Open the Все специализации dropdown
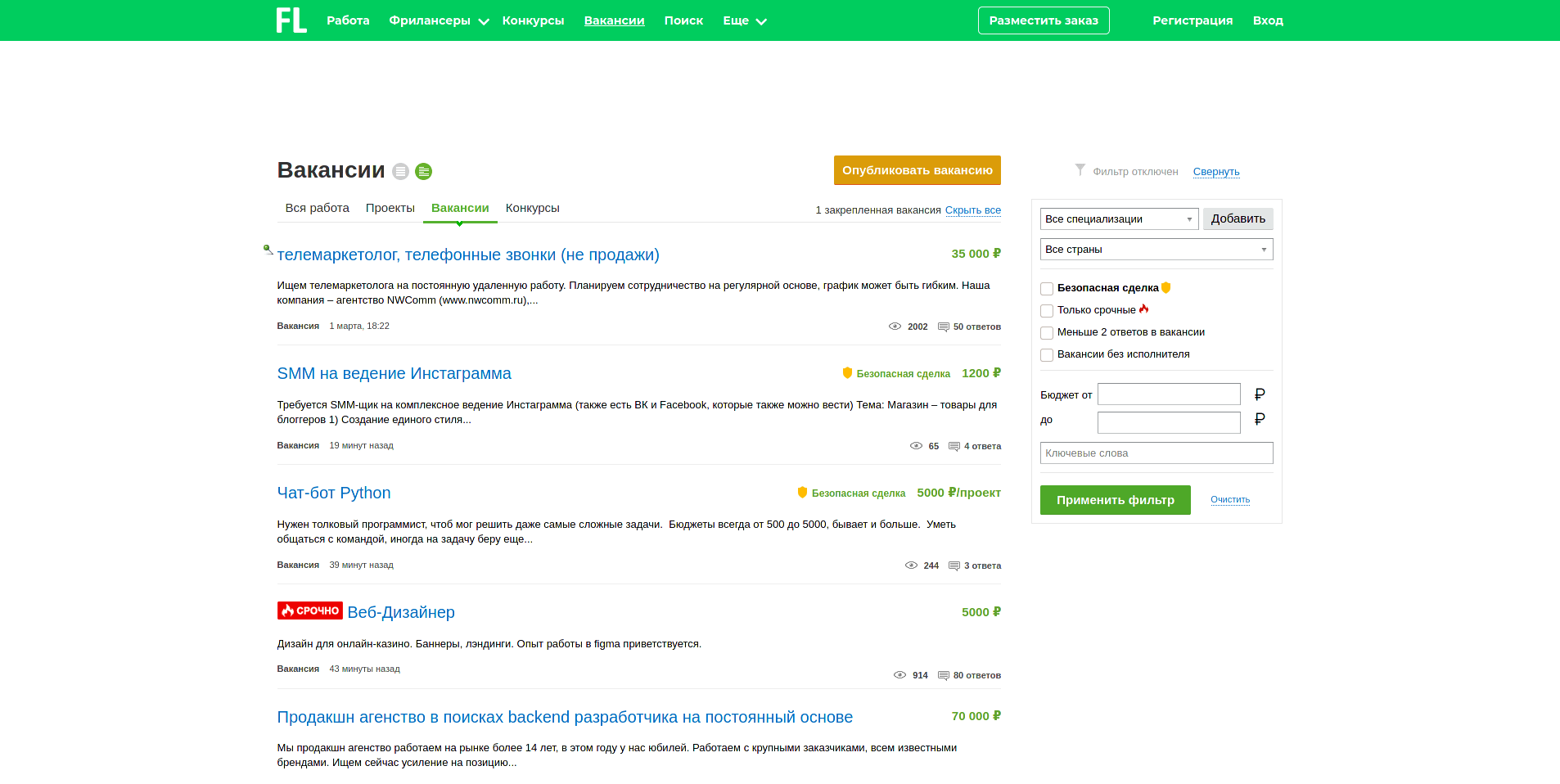1560x784 pixels. tap(1119, 219)
